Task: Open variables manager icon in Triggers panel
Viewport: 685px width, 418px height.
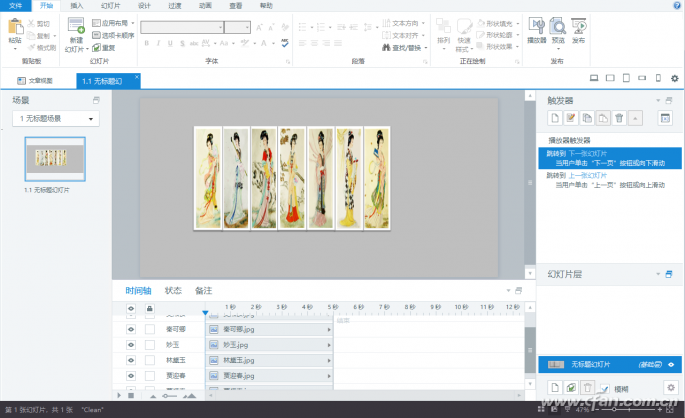Action: pyautogui.click(x=665, y=118)
